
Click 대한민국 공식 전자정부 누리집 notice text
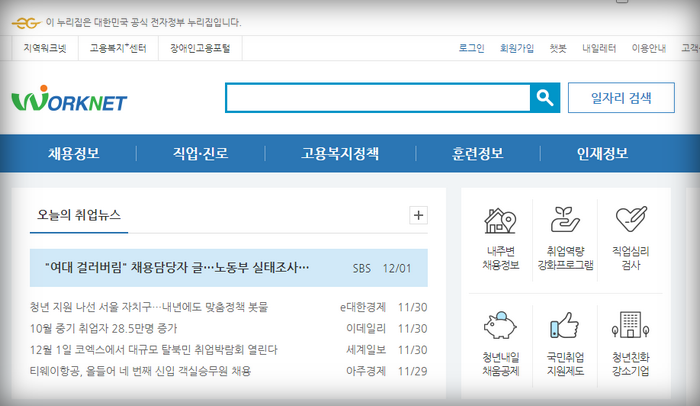(143, 22)
